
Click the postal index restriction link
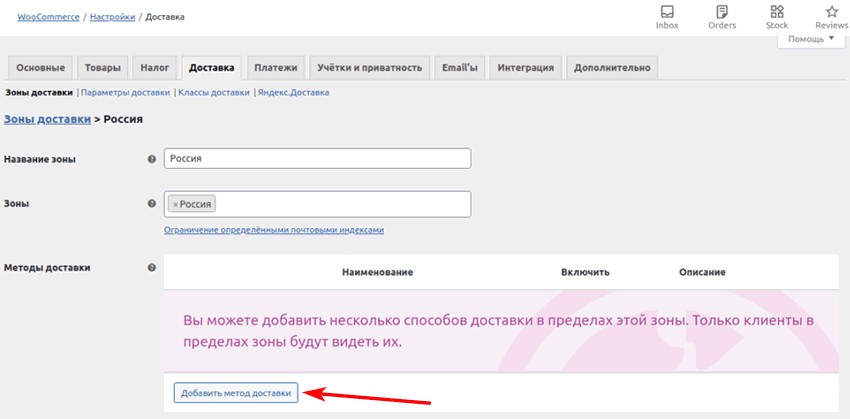coord(273,230)
